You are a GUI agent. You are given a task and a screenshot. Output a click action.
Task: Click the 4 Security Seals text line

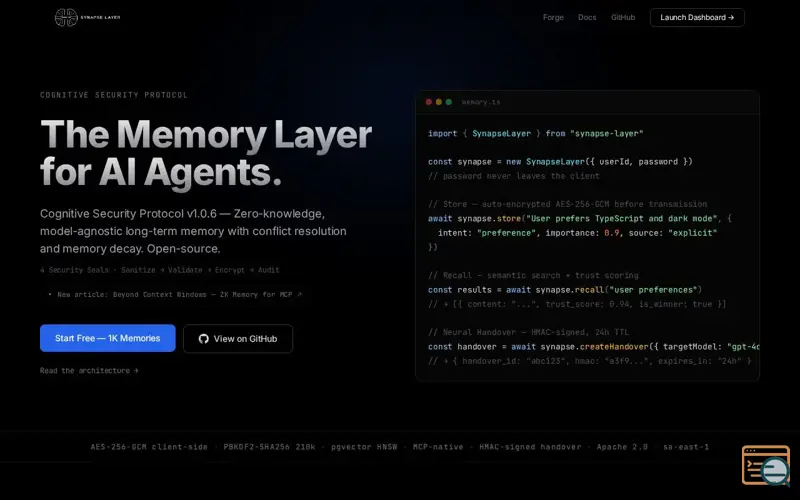(x=160, y=270)
